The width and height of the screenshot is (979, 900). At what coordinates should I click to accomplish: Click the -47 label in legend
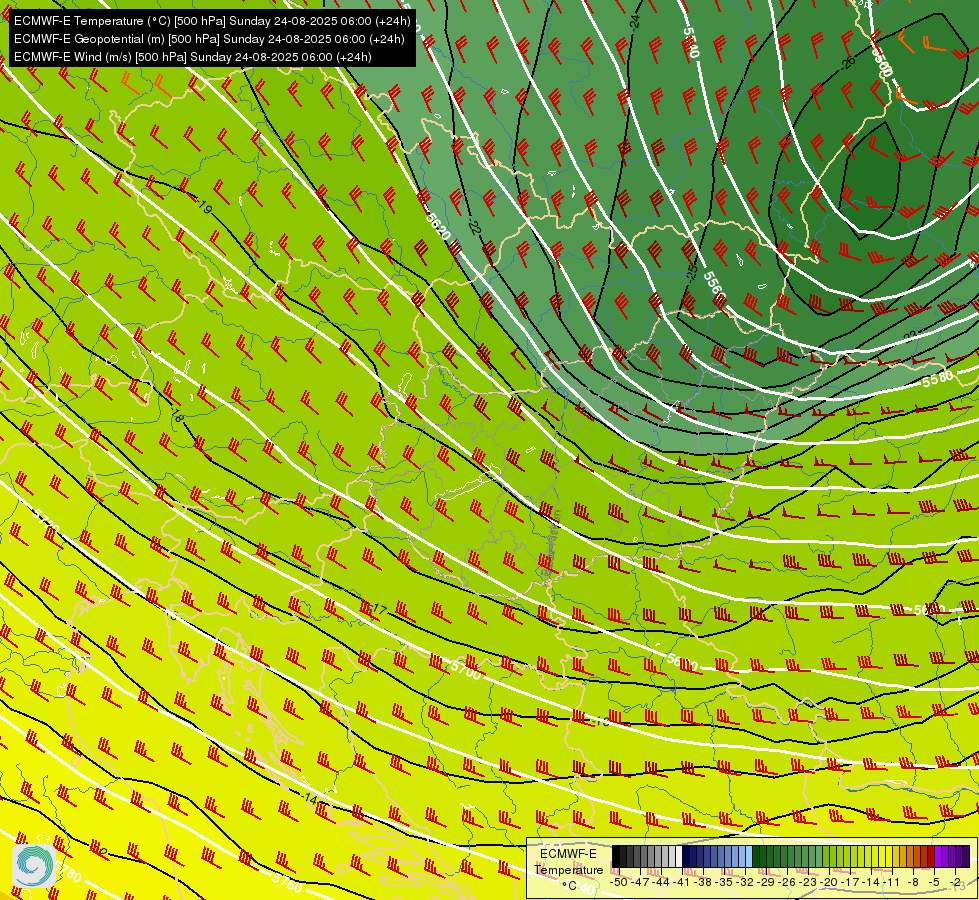coord(641,882)
